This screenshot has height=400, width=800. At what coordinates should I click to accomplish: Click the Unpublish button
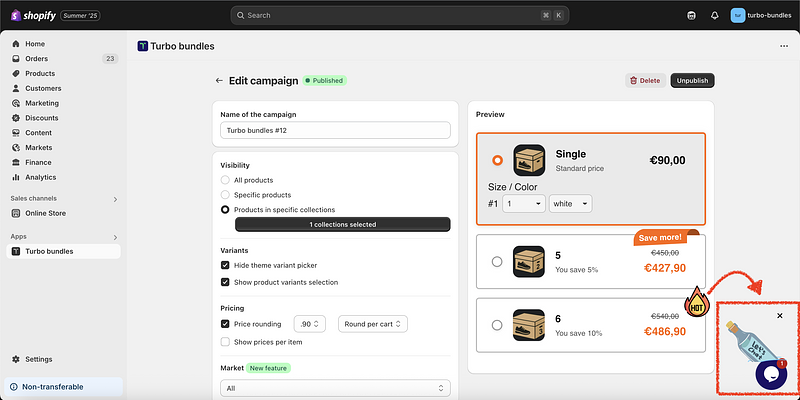point(692,81)
